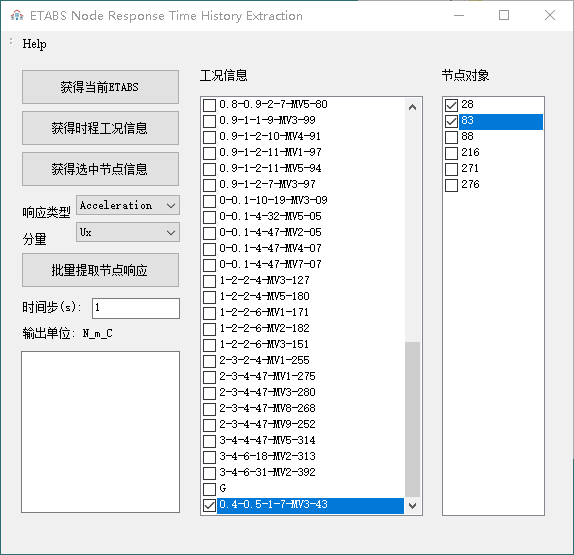
Task: Check the 0.8-0.9-2-7-MV5-80 case
Action: click(x=209, y=105)
